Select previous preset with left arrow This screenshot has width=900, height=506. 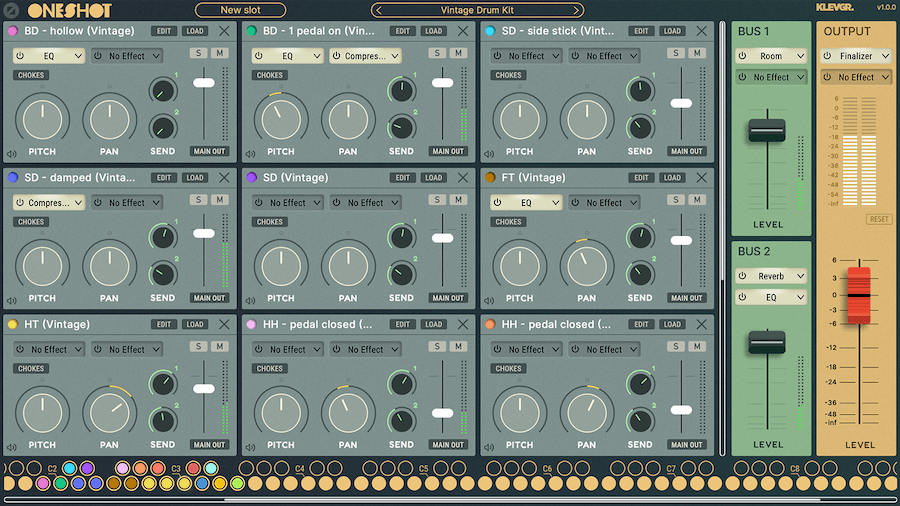[x=378, y=10]
